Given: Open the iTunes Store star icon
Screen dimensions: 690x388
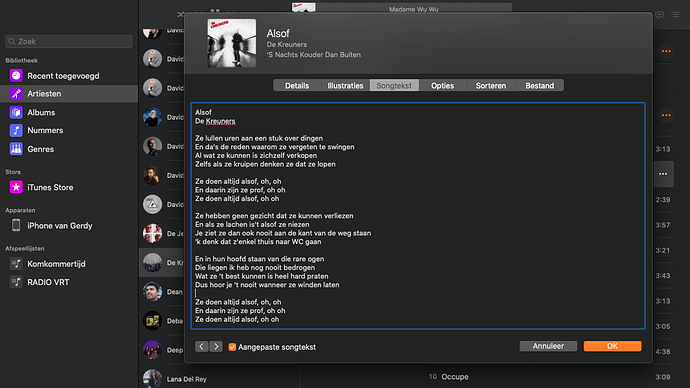Looking at the screenshot, I should pyautogui.click(x=16, y=187).
